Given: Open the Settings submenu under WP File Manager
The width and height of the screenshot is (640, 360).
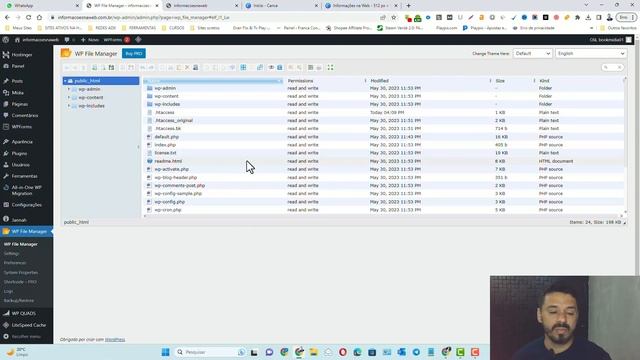Looking at the screenshot, I should click(11, 253).
